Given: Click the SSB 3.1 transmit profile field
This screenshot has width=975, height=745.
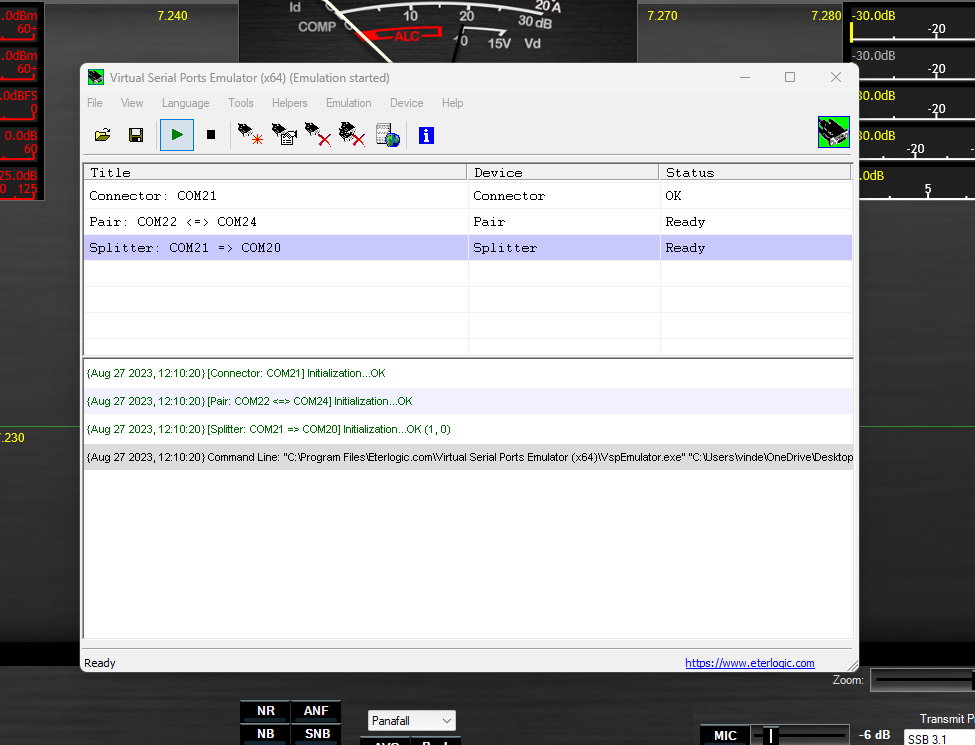Looking at the screenshot, I should (x=939, y=739).
